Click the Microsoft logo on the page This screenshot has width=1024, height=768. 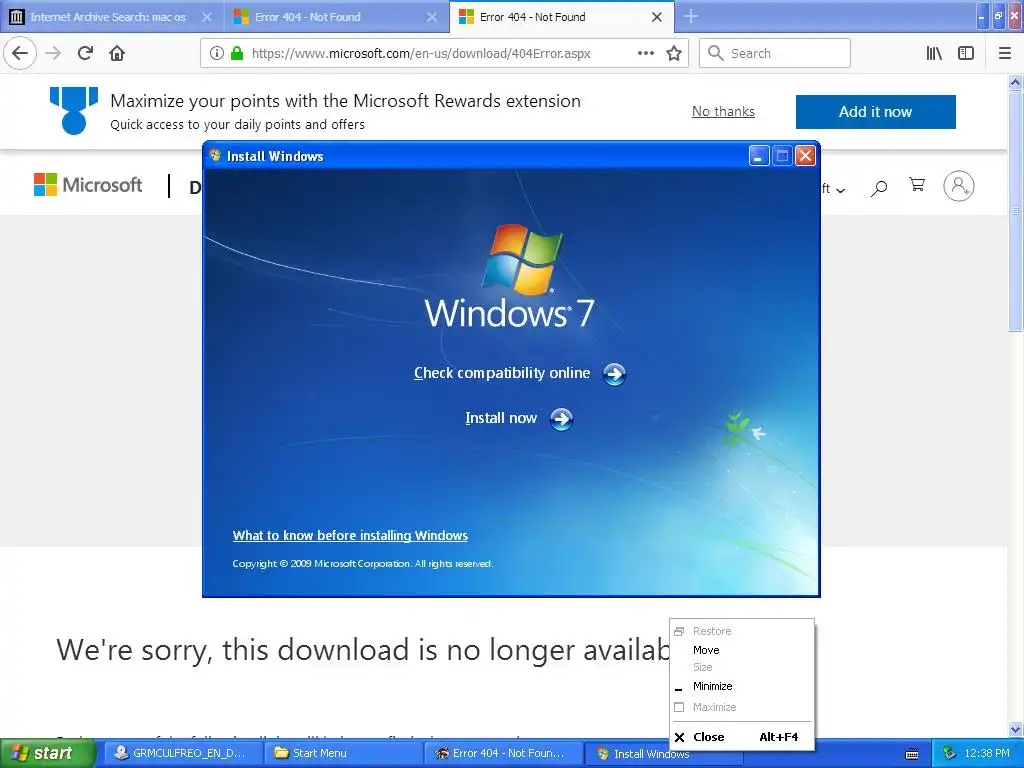88,185
